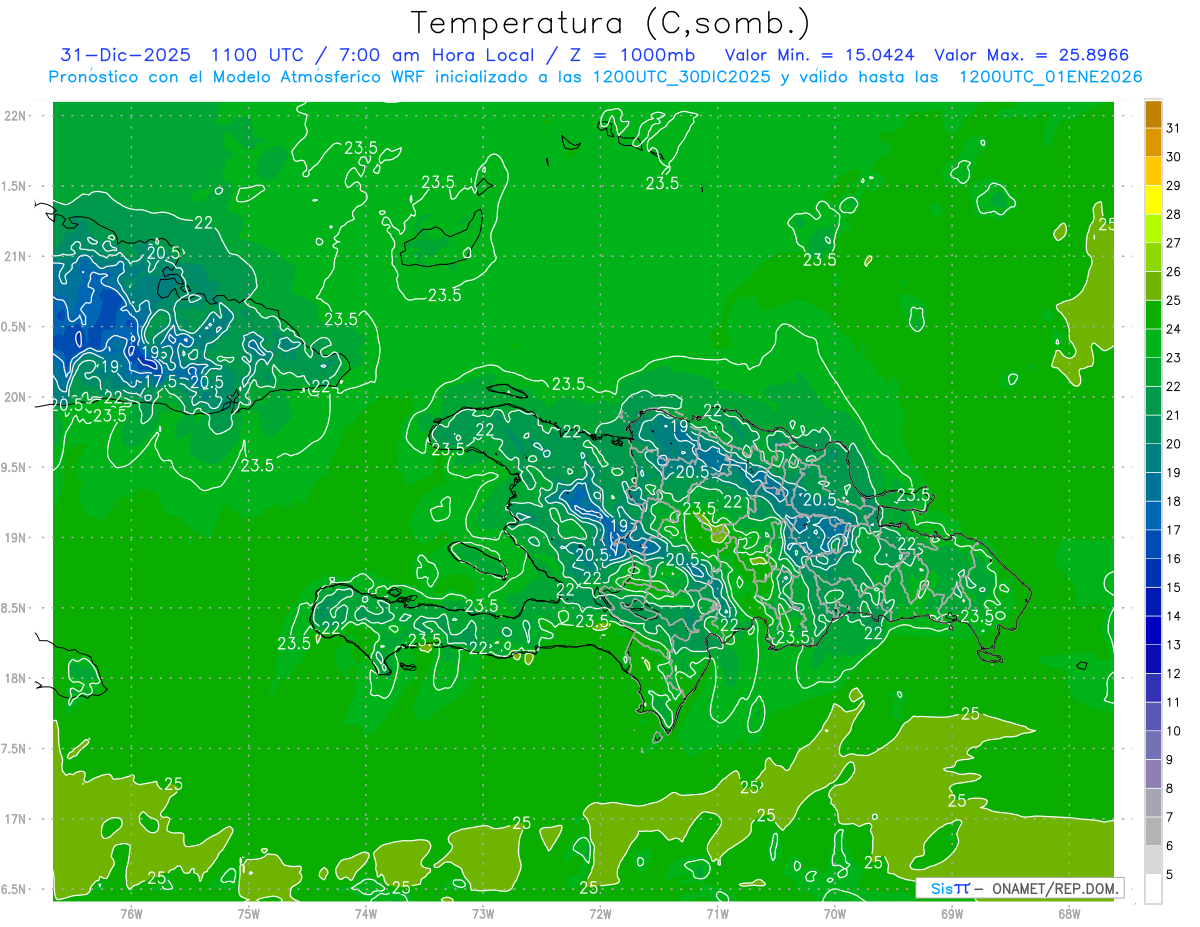The height and width of the screenshot is (927, 1200).
Task: Click the '68W' longitude axis label
Action: tap(1069, 913)
